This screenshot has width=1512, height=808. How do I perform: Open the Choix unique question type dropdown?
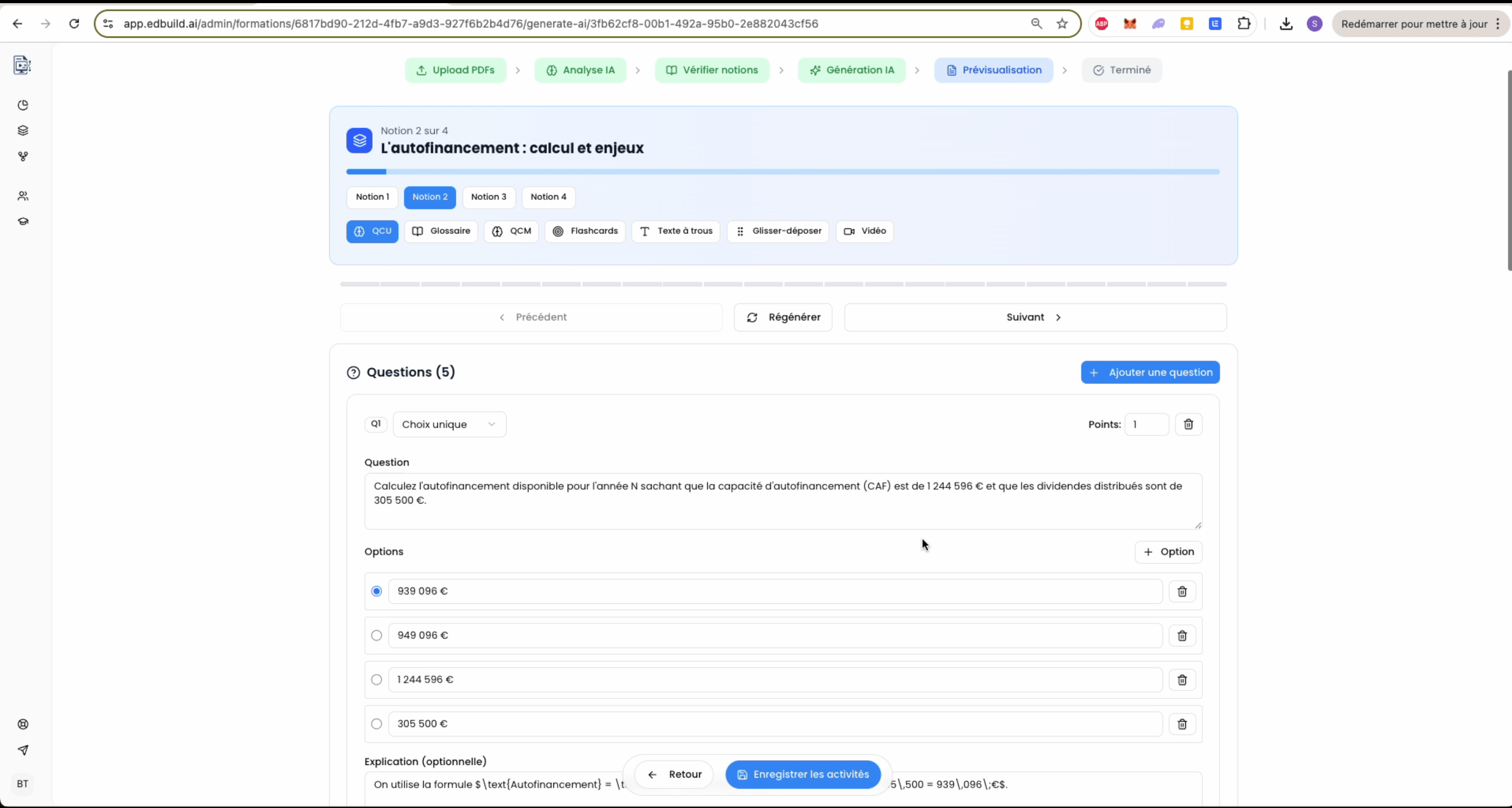[449, 424]
